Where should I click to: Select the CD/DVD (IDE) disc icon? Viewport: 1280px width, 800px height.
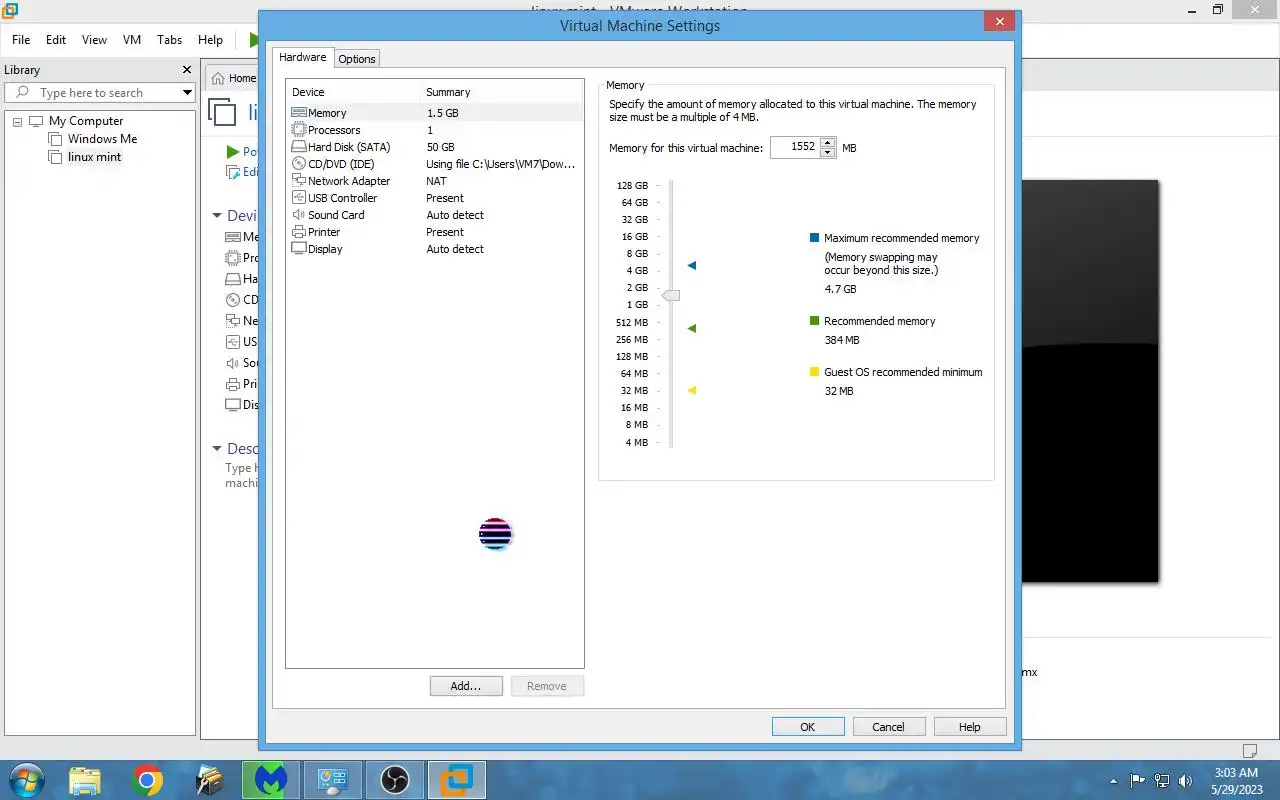coord(299,164)
